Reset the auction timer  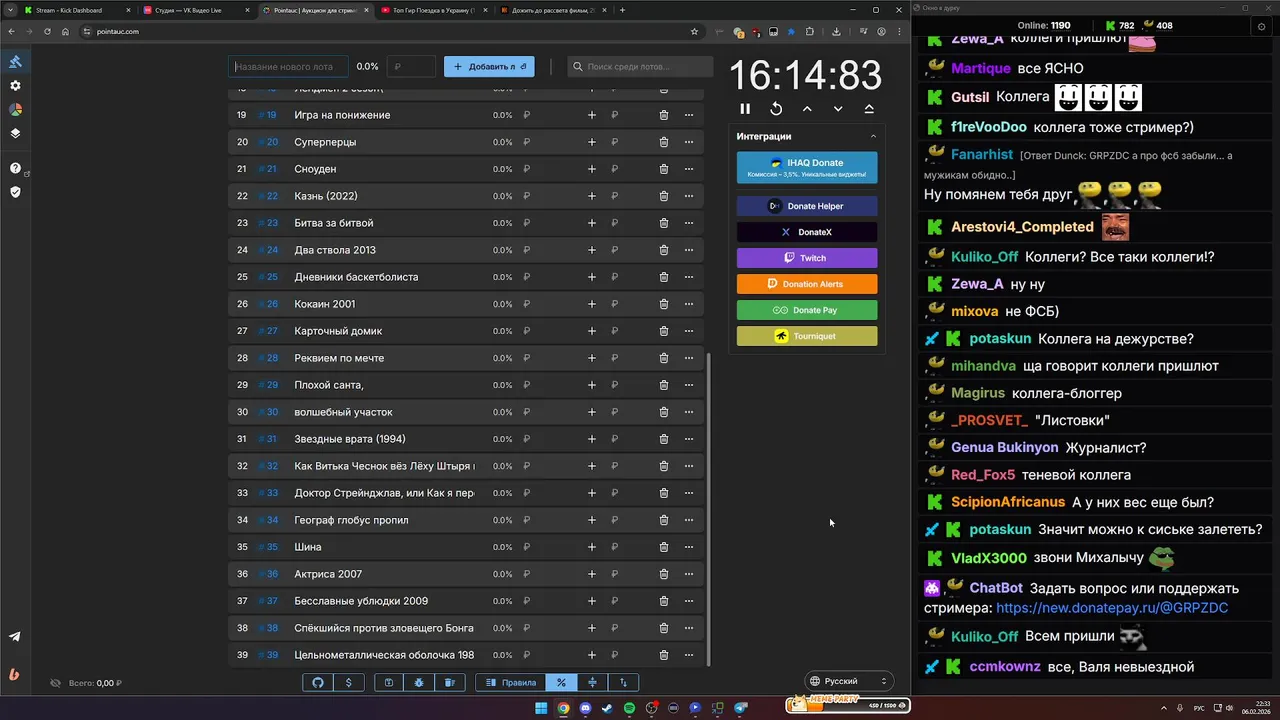click(776, 109)
